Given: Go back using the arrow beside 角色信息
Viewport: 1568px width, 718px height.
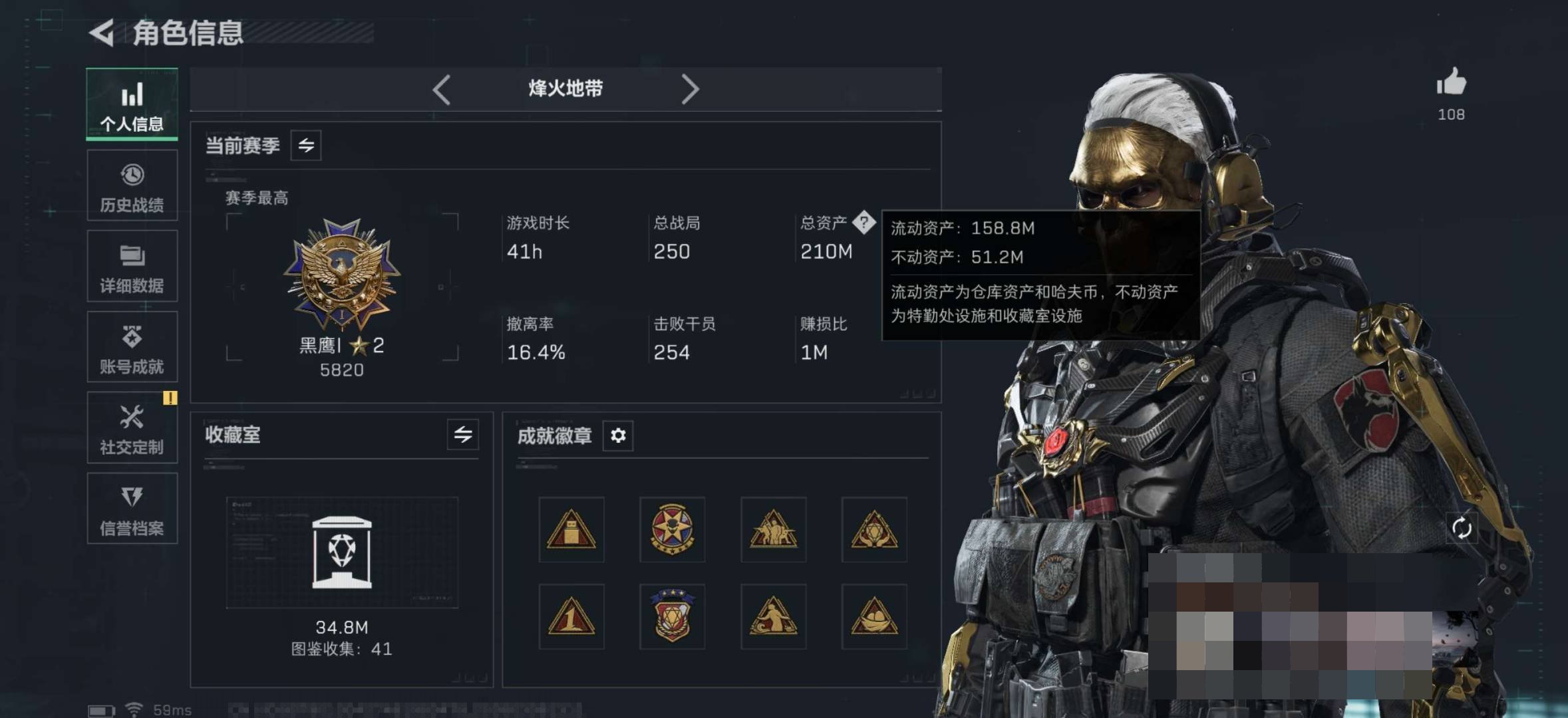Looking at the screenshot, I should (x=101, y=33).
